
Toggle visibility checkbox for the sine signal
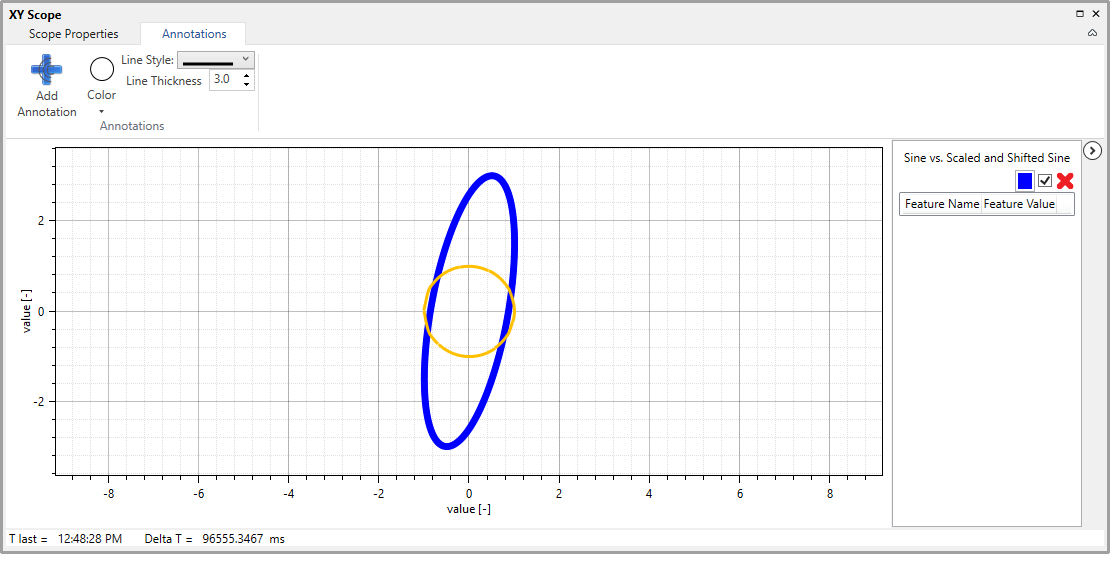(x=1045, y=181)
